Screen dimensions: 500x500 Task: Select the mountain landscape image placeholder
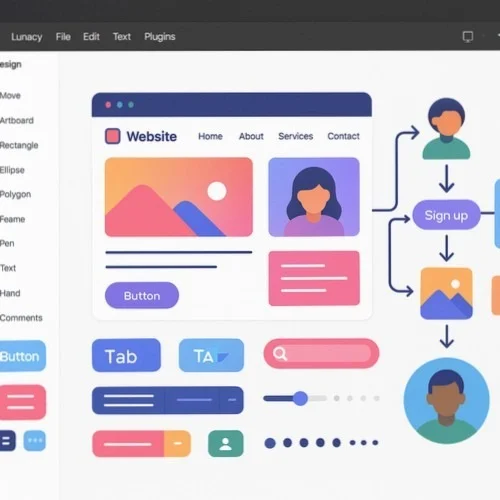[179, 197]
